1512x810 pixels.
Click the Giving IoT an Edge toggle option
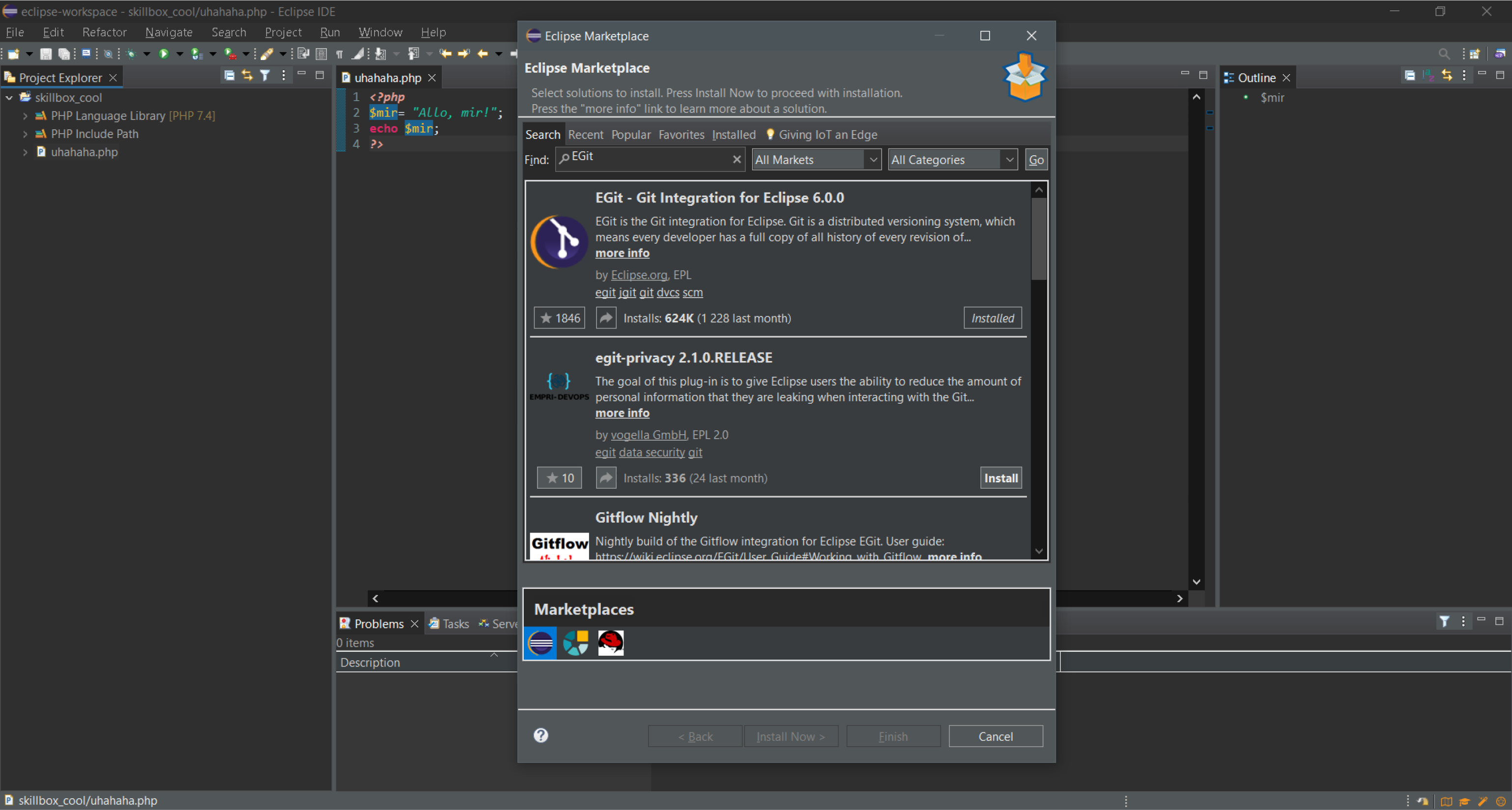819,134
